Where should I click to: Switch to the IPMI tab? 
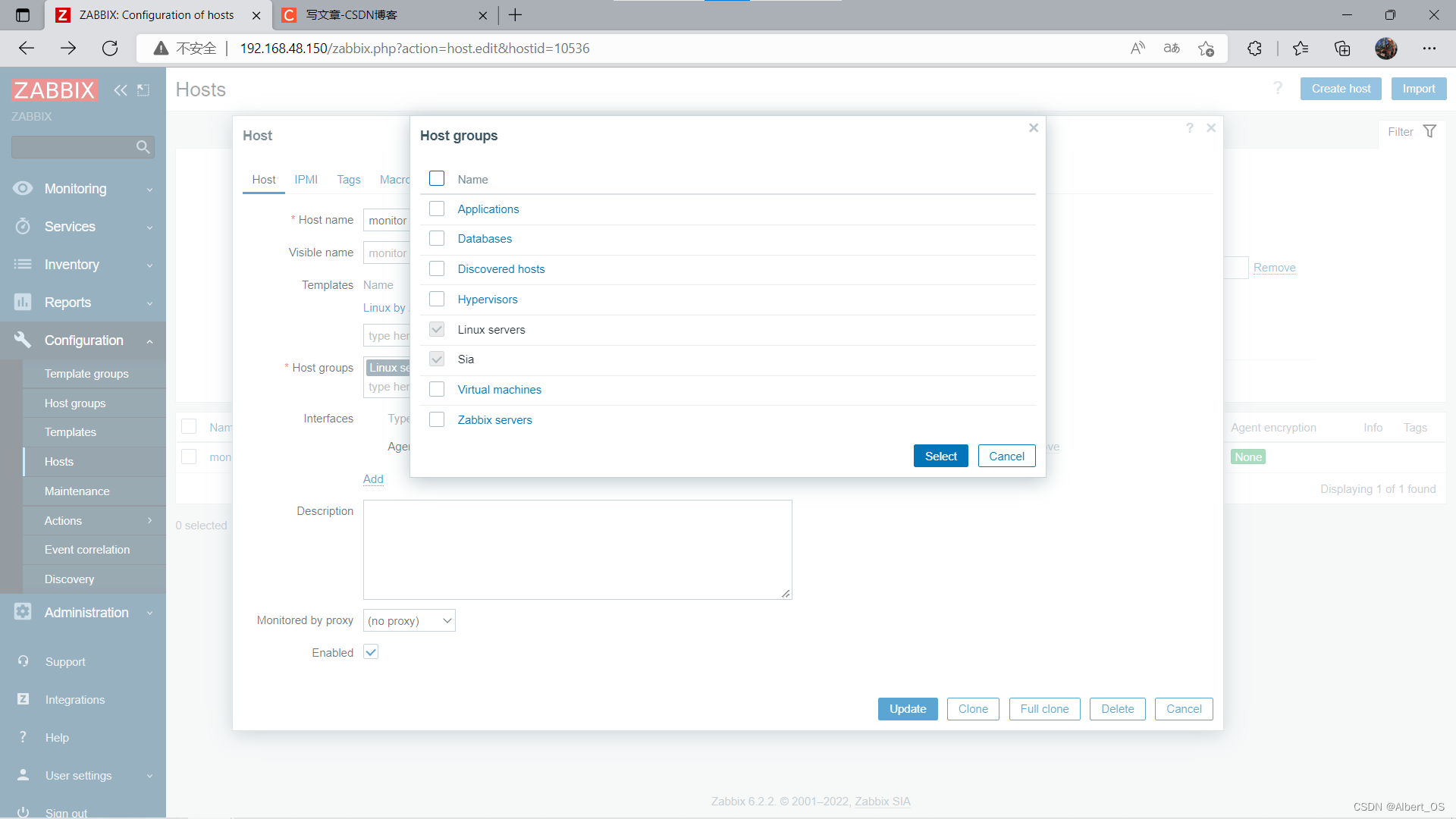306,180
